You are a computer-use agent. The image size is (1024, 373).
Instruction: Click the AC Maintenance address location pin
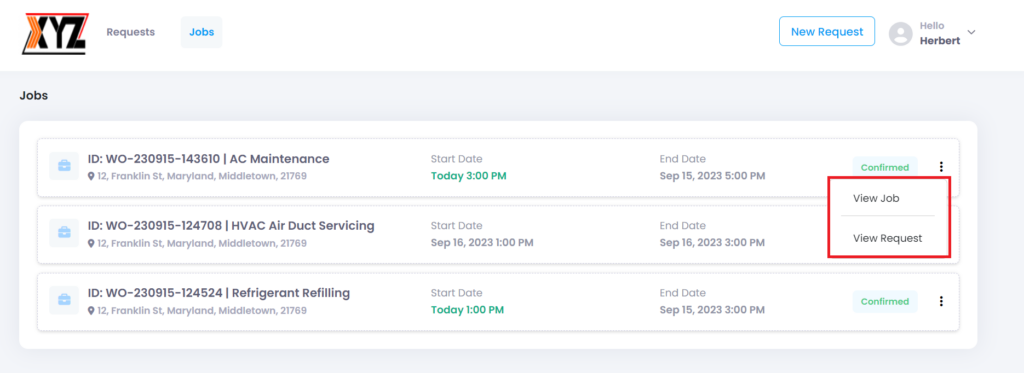(91, 176)
